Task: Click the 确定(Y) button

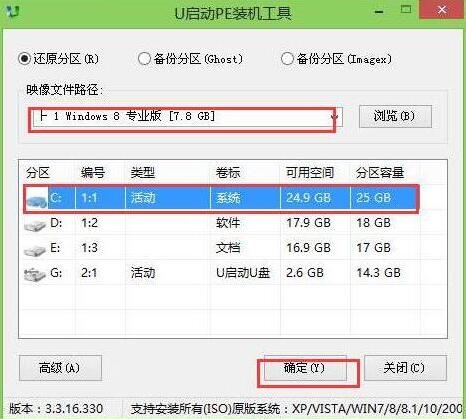Action: click(x=305, y=368)
